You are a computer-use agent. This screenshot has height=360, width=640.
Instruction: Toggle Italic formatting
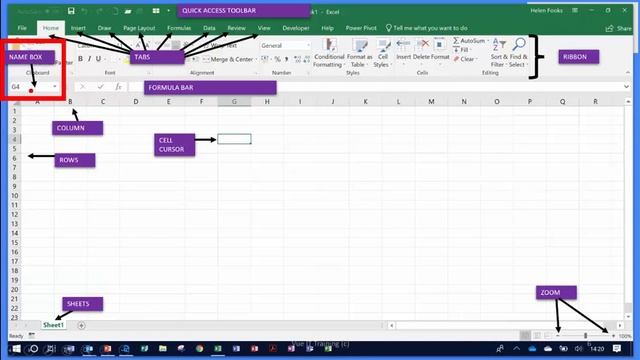[x=89, y=59]
